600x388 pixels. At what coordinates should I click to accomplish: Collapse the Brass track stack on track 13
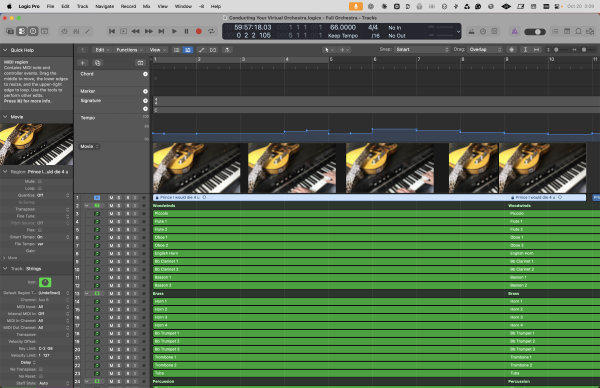[x=87, y=293]
